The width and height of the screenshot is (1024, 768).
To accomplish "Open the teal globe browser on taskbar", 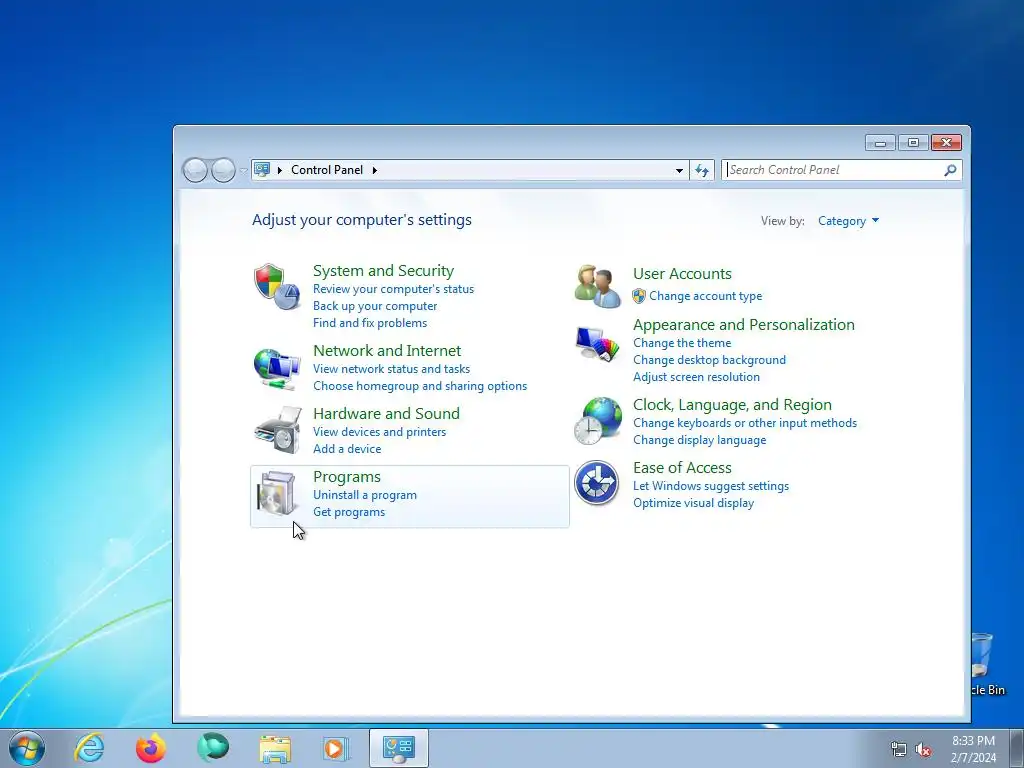I will click(213, 747).
